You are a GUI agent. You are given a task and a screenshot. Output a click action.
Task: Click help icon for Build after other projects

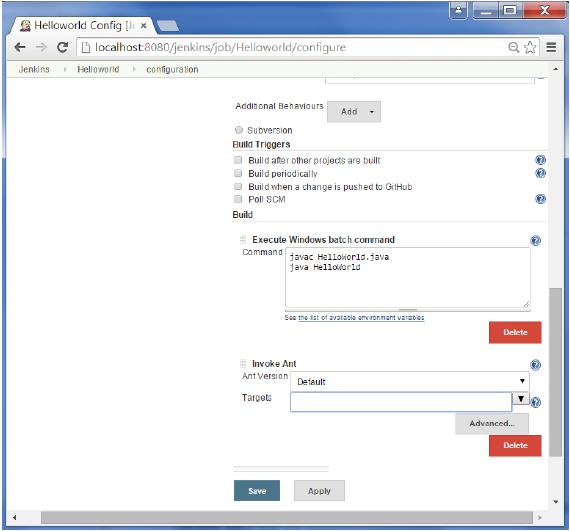click(x=541, y=160)
